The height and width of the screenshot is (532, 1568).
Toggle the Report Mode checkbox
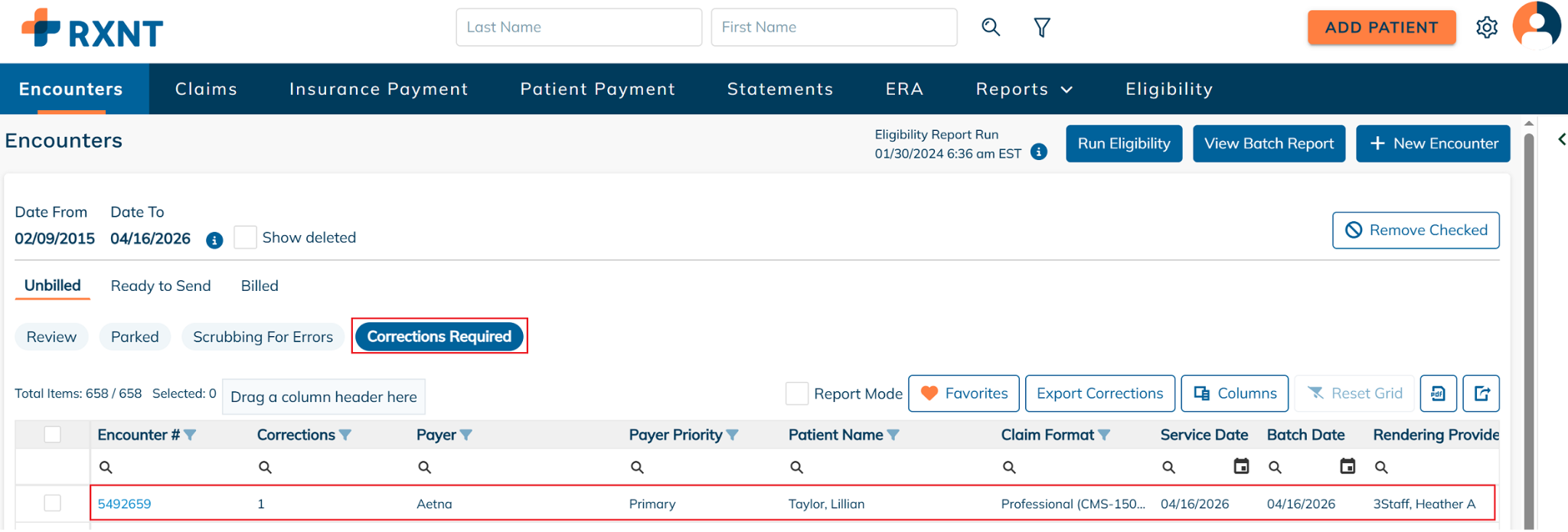(797, 393)
